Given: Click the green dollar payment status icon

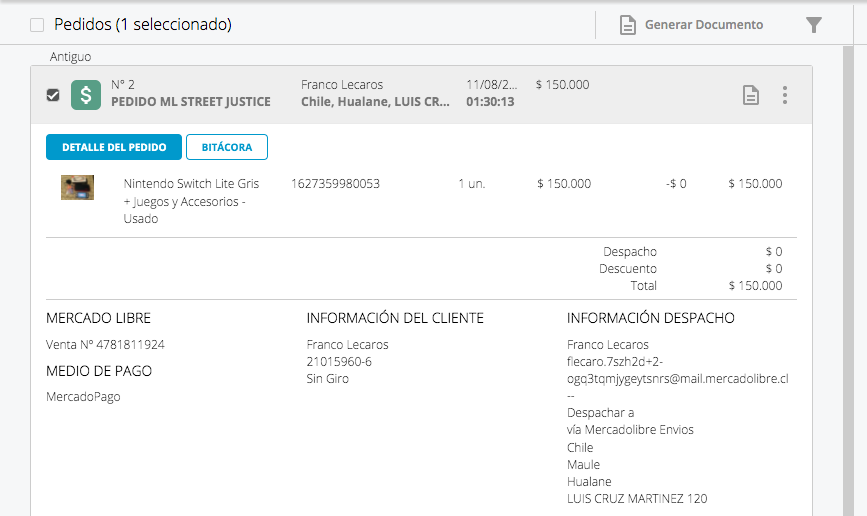Looking at the screenshot, I should click(x=86, y=95).
